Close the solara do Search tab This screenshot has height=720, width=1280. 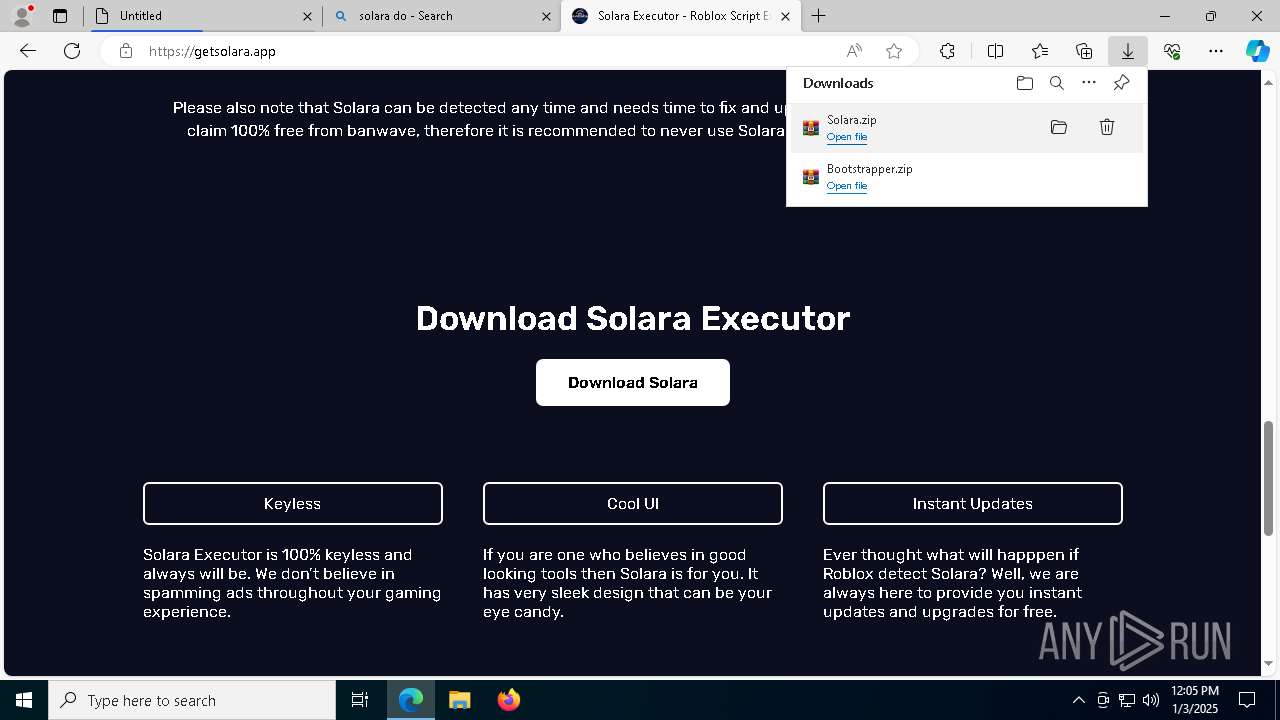click(x=546, y=16)
